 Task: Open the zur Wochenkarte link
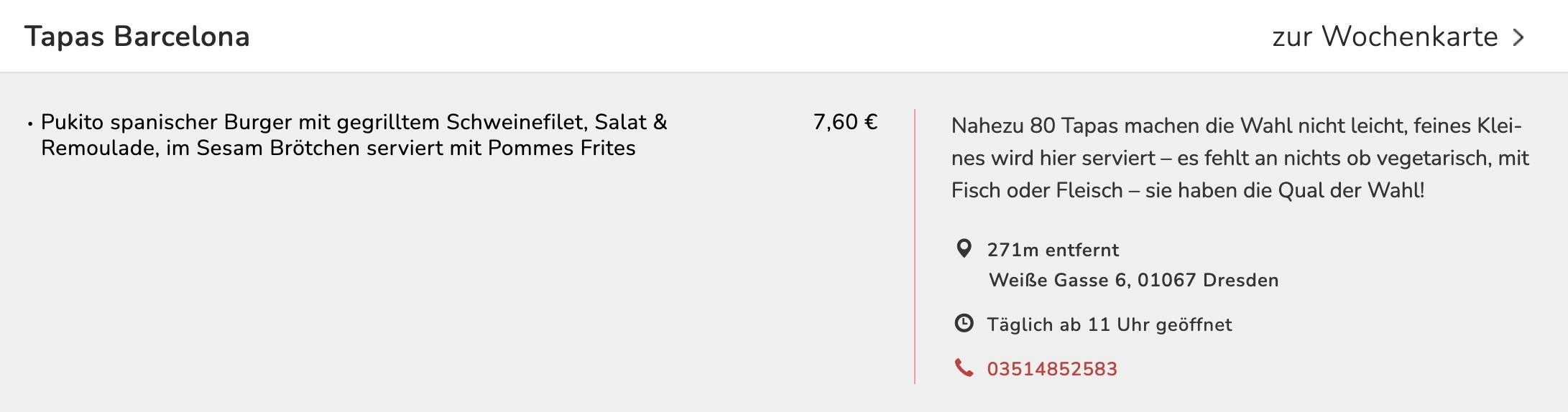click(x=1384, y=37)
